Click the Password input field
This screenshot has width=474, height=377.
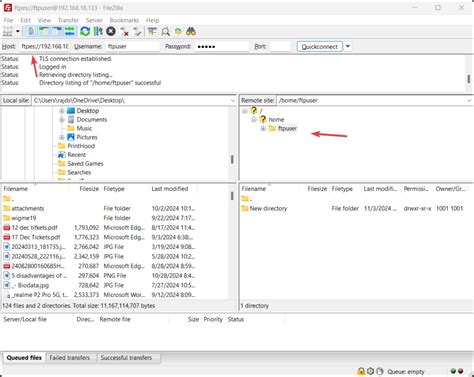tap(222, 46)
